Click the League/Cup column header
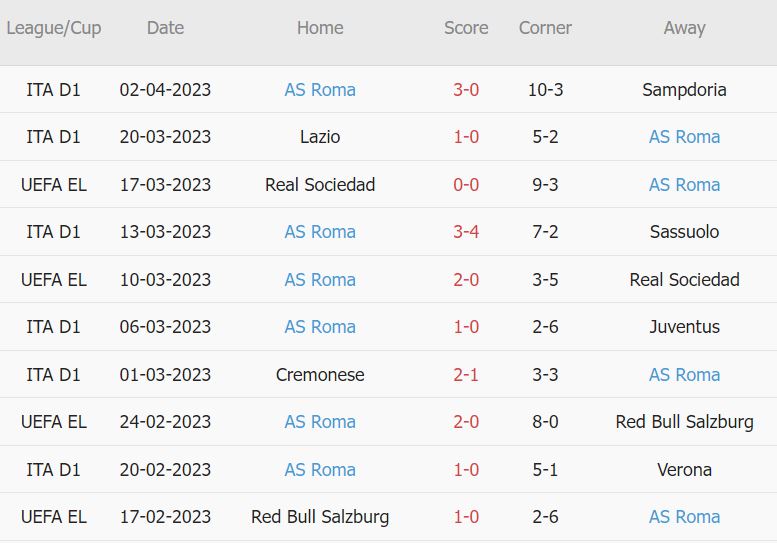This screenshot has height=543, width=777. 54,28
